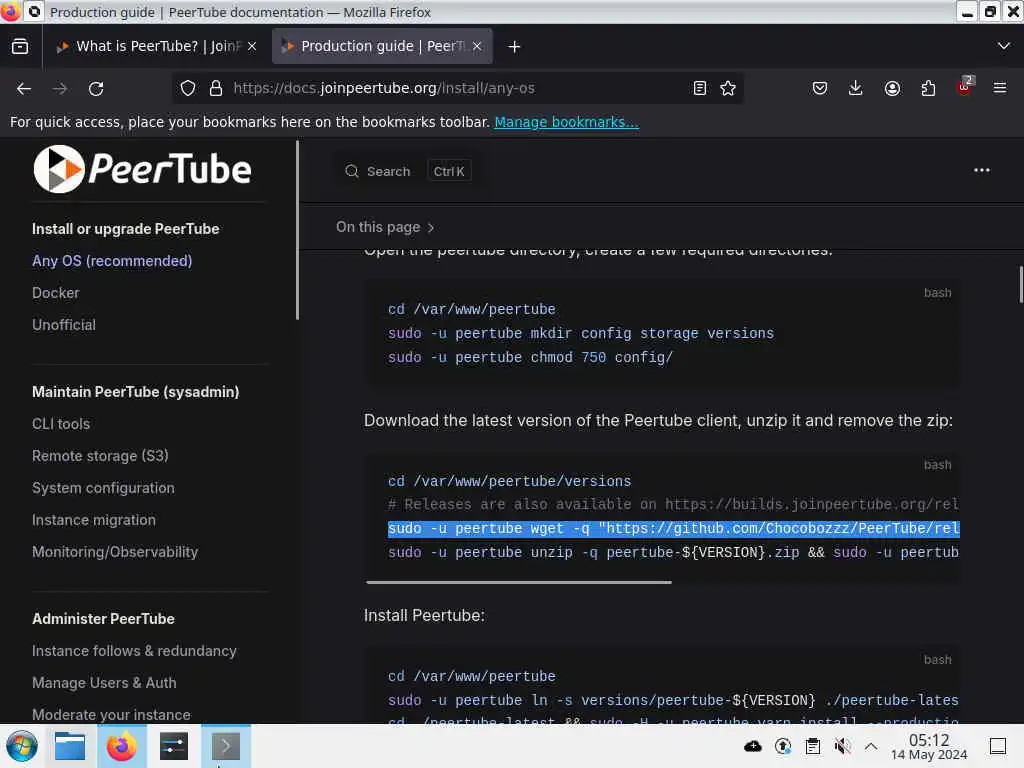Click the ln -s versions command line
The height and width of the screenshot is (768, 1024).
pos(673,701)
